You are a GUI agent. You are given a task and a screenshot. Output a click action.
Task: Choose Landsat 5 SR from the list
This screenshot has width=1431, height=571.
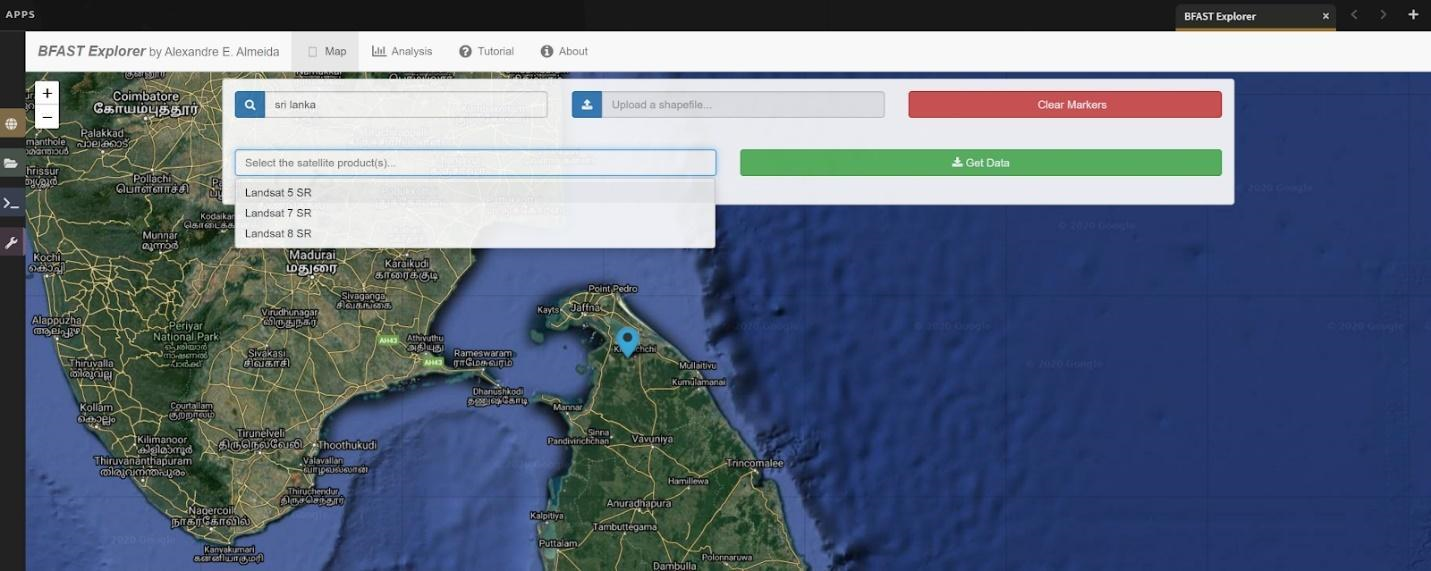tap(278, 192)
